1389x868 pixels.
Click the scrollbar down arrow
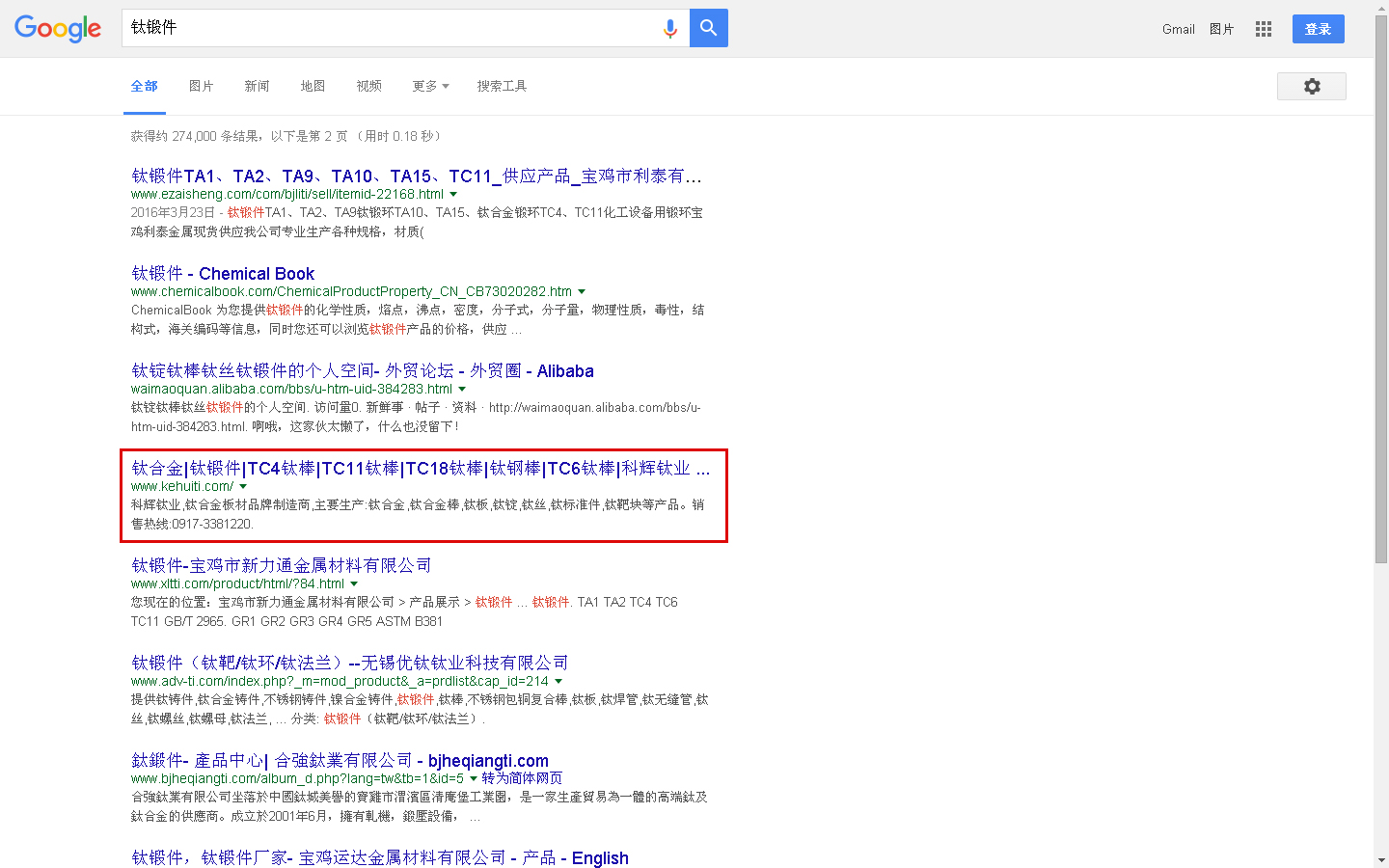(1381, 860)
